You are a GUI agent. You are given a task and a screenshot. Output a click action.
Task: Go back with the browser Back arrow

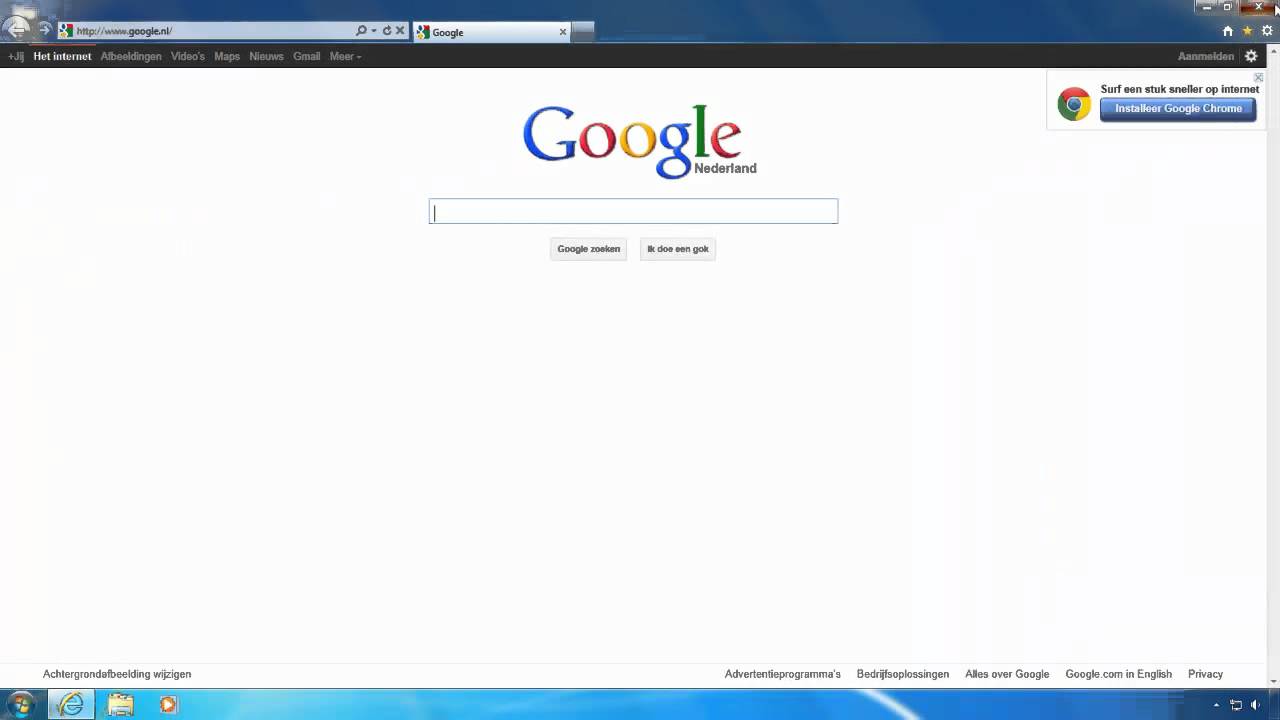click(17, 29)
